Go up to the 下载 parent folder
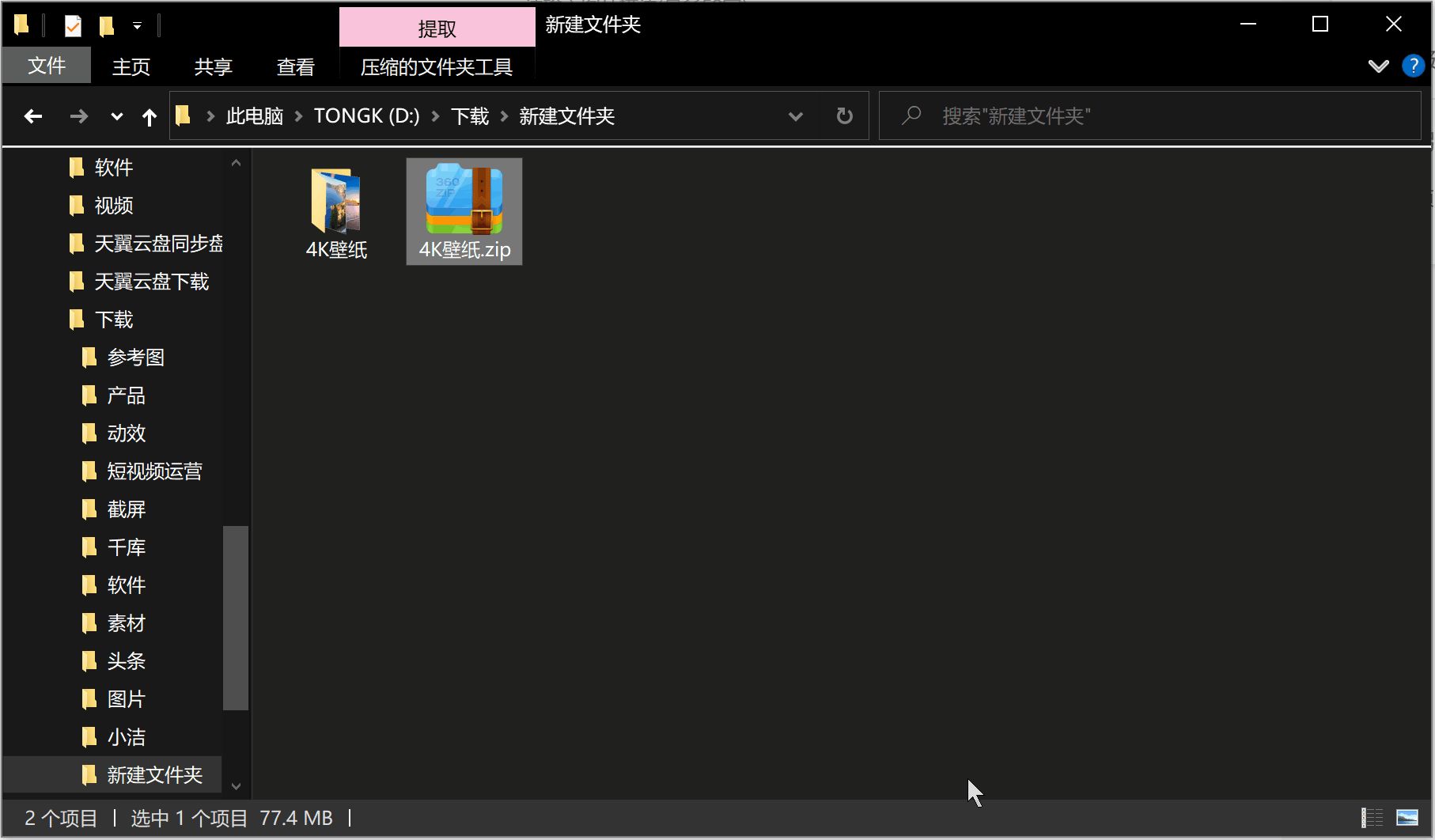This screenshot has height=840, width=1435. (149, 115)
